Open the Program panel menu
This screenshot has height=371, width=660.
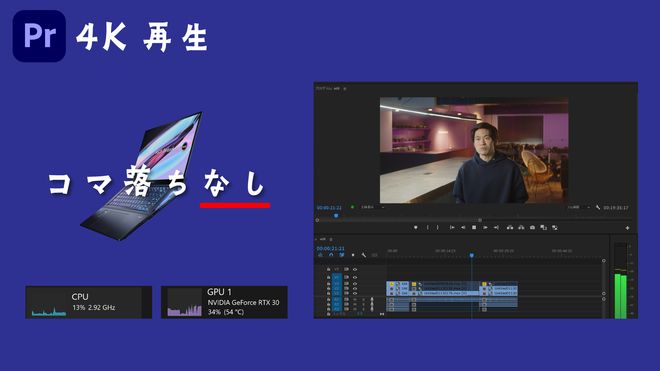coord(345,88)
